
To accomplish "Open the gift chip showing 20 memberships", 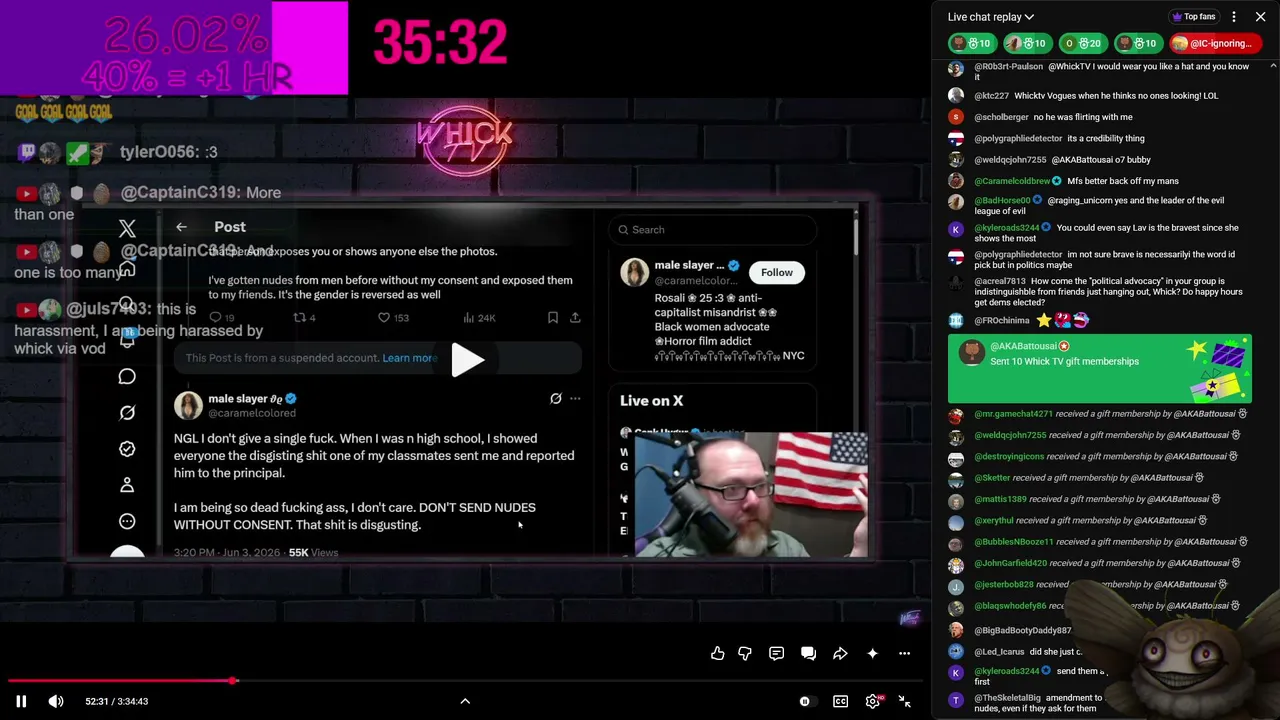I will pyautogui.click(x=1082, y=43).
